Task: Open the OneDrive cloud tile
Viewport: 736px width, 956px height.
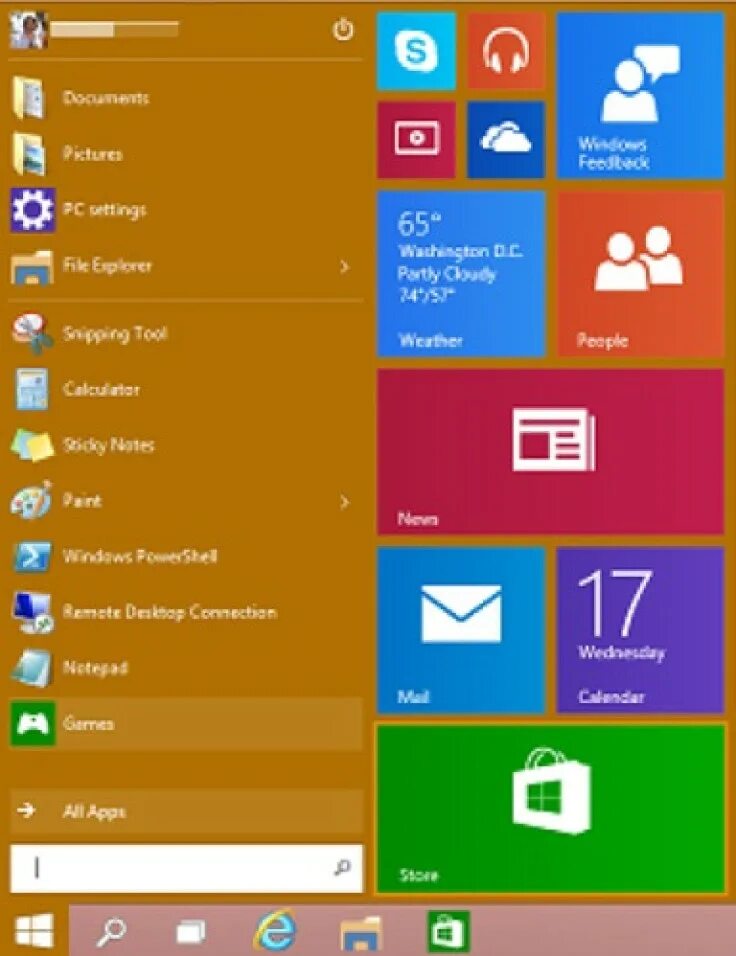Action: (506, 140)
